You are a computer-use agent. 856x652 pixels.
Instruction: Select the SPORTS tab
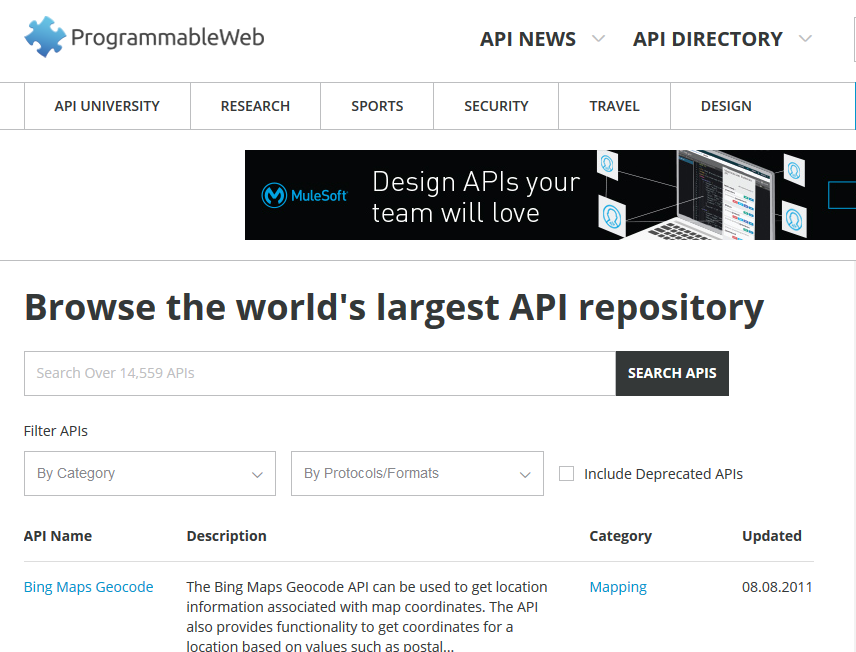click(x=377, y=106)
